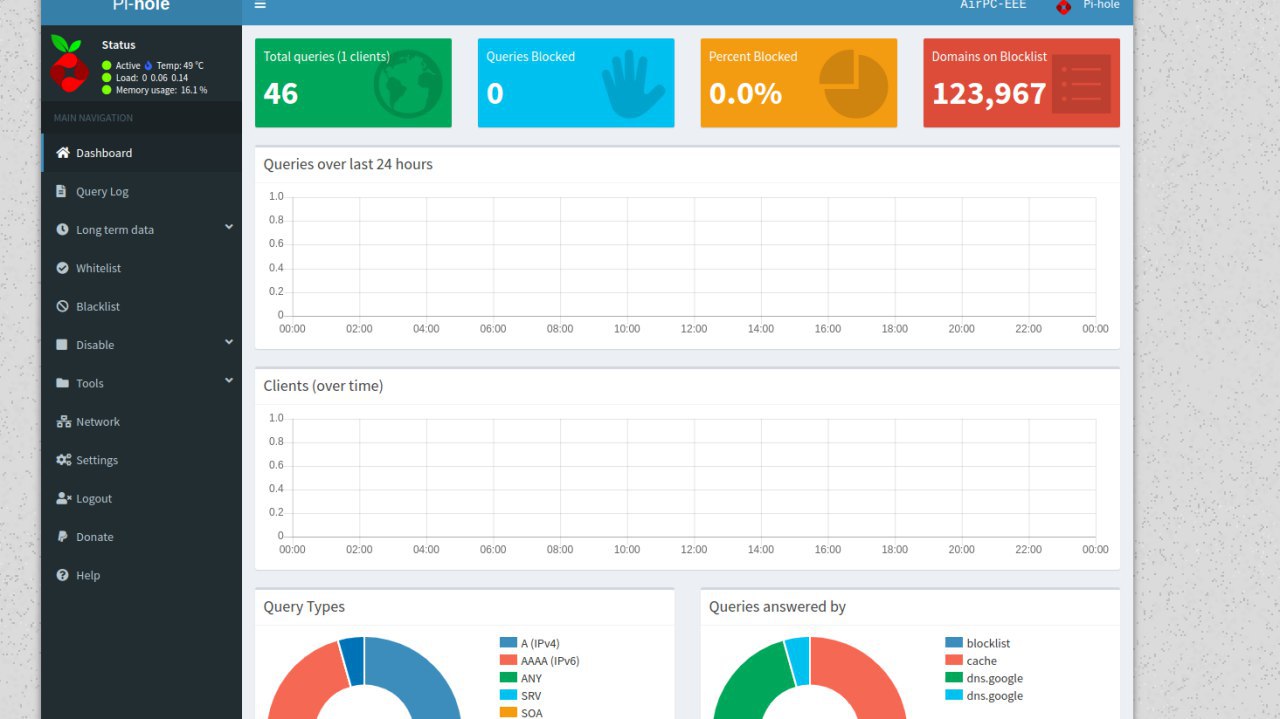Click the network diagram icon beside Network
Screen dimensions: 1280x719
(x=64, y=421)
